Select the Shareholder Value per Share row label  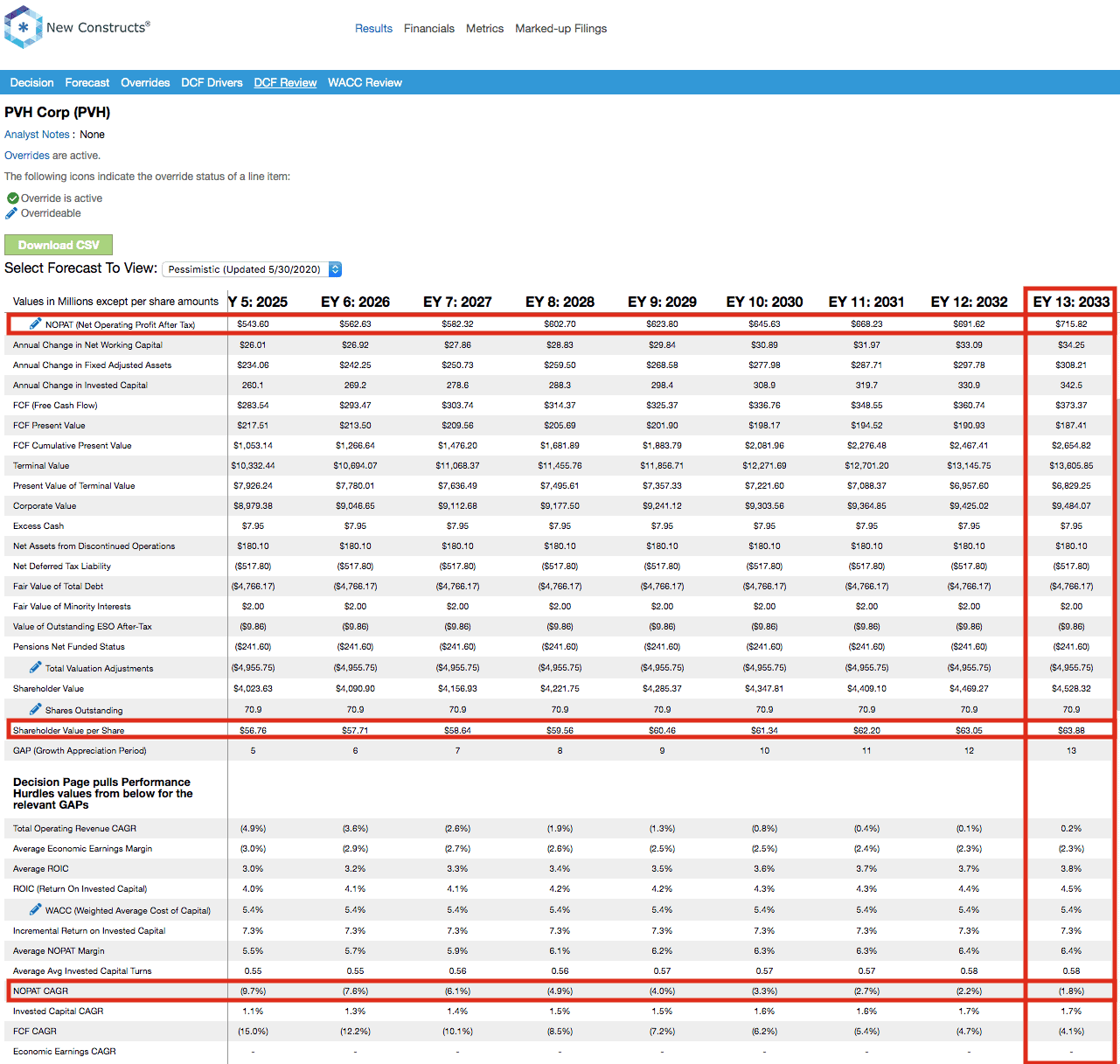pyautogui.click(x=68, y=730)
